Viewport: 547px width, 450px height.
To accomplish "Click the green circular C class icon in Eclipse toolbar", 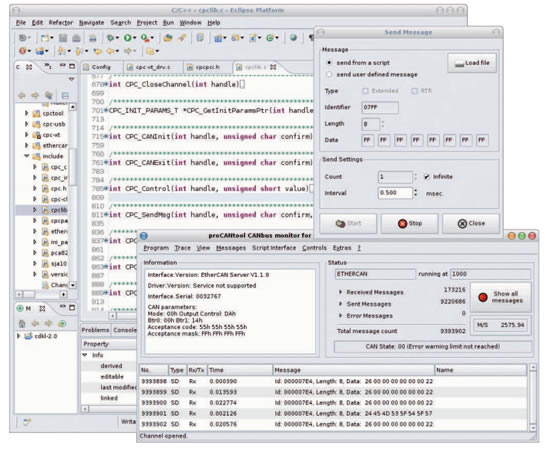I will tap(270, 38).
